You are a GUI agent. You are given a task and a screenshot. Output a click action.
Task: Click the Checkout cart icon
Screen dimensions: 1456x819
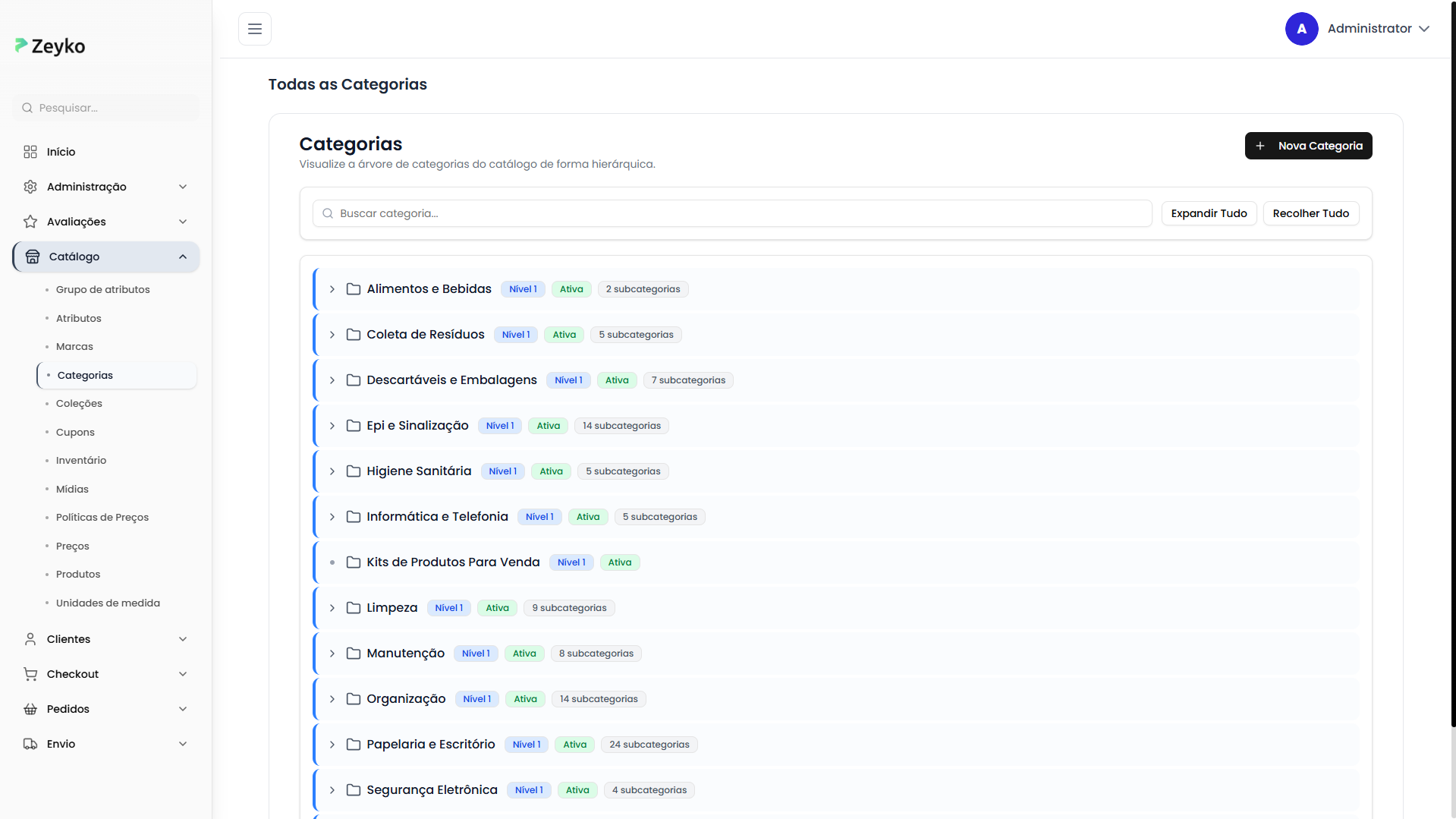[x=30, y=674]
